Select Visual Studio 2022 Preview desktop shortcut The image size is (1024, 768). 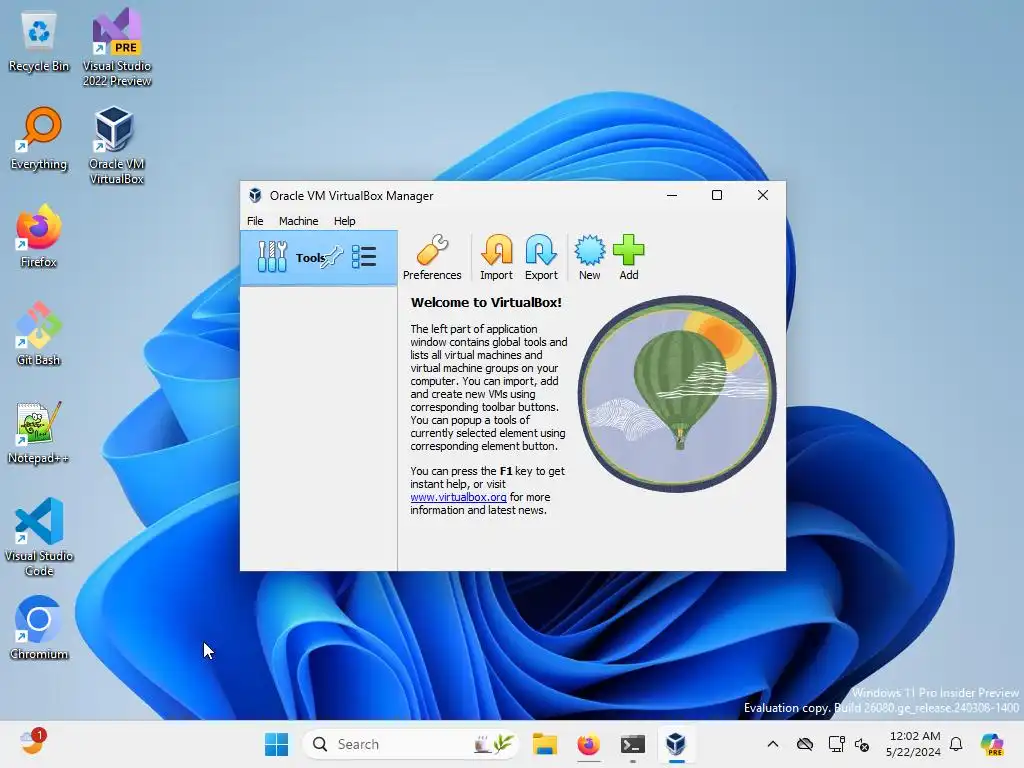pyautogui.click(x=116, y=48)
